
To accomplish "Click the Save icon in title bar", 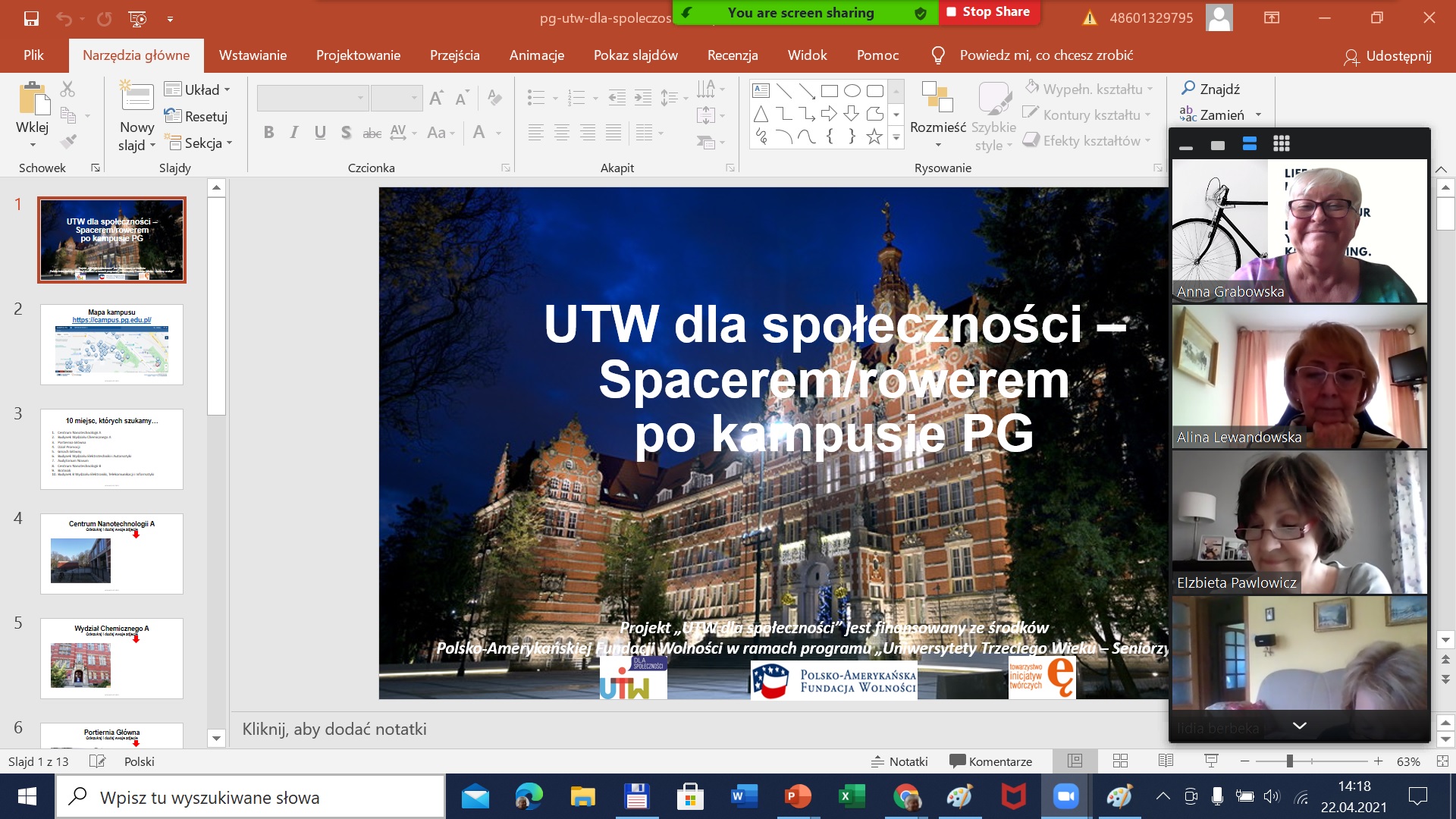I will pyautogui.click(x=31, y=18).
